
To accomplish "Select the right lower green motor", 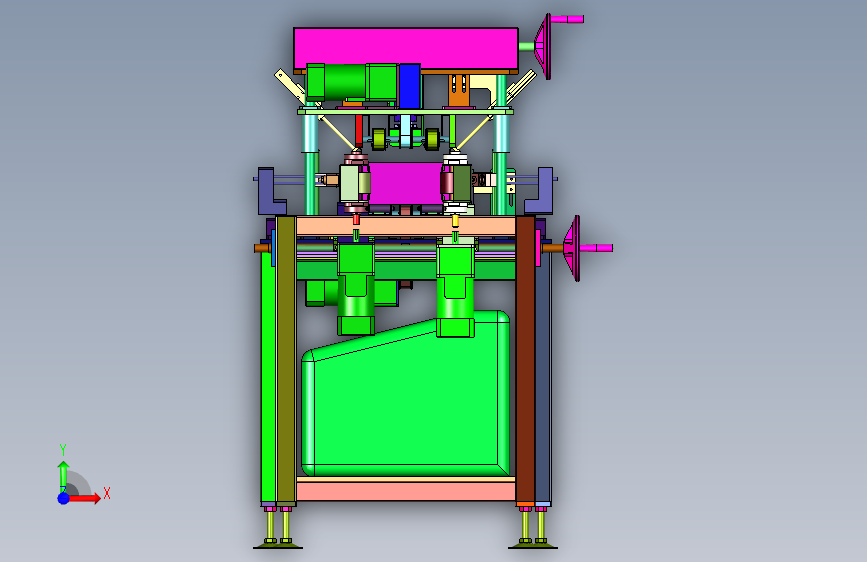I will pos(456,290).
